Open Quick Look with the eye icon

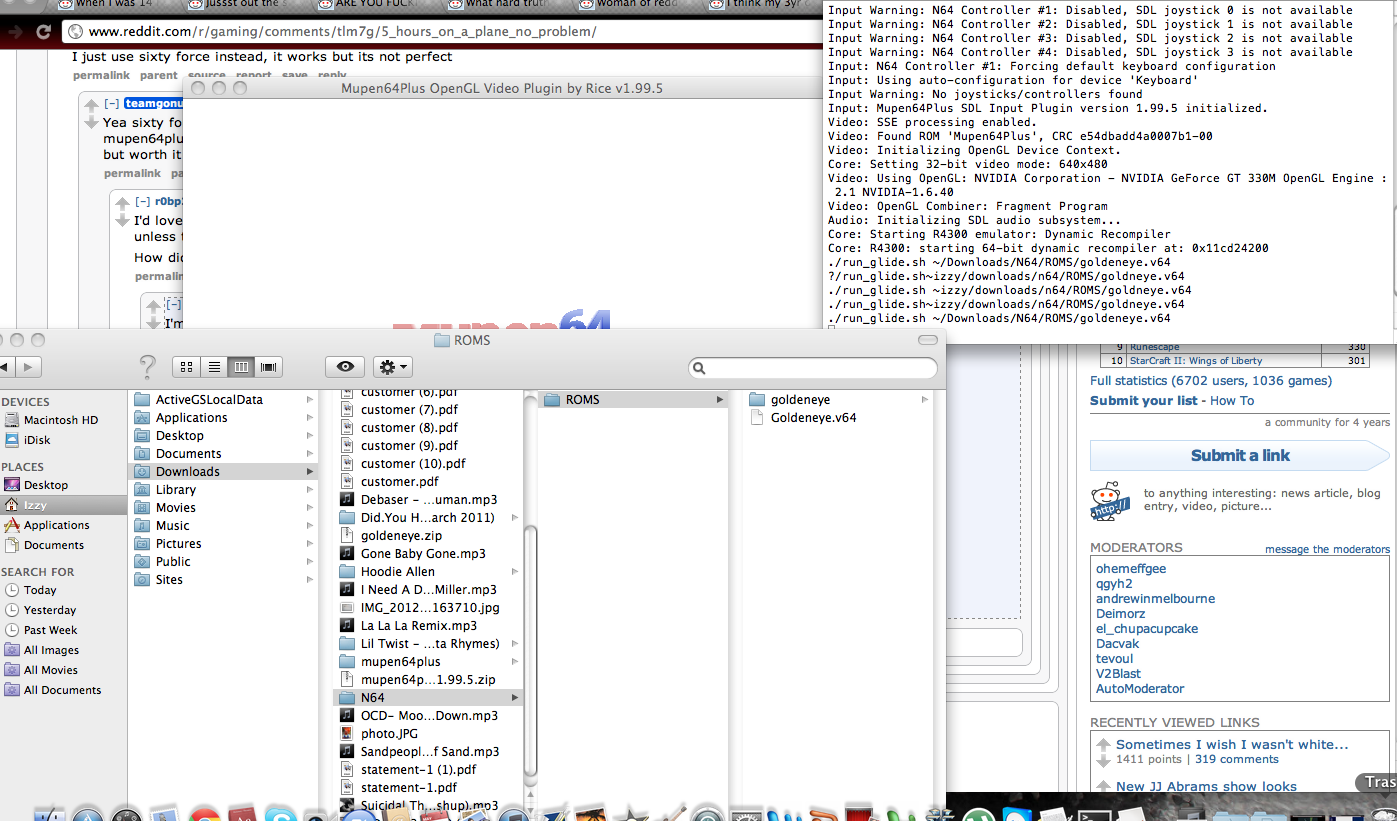(x=345, y=367)
